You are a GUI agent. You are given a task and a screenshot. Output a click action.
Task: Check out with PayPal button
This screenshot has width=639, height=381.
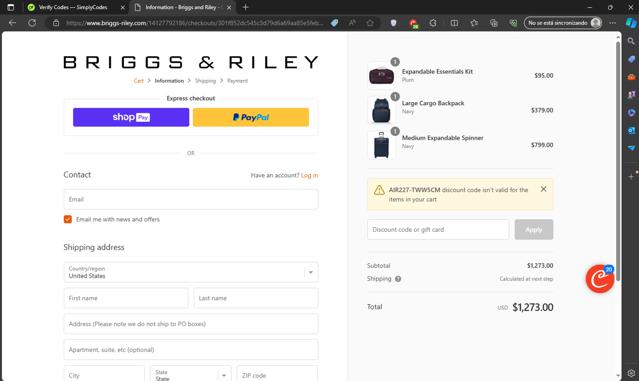pyautogui.click(x=251, y=117)
